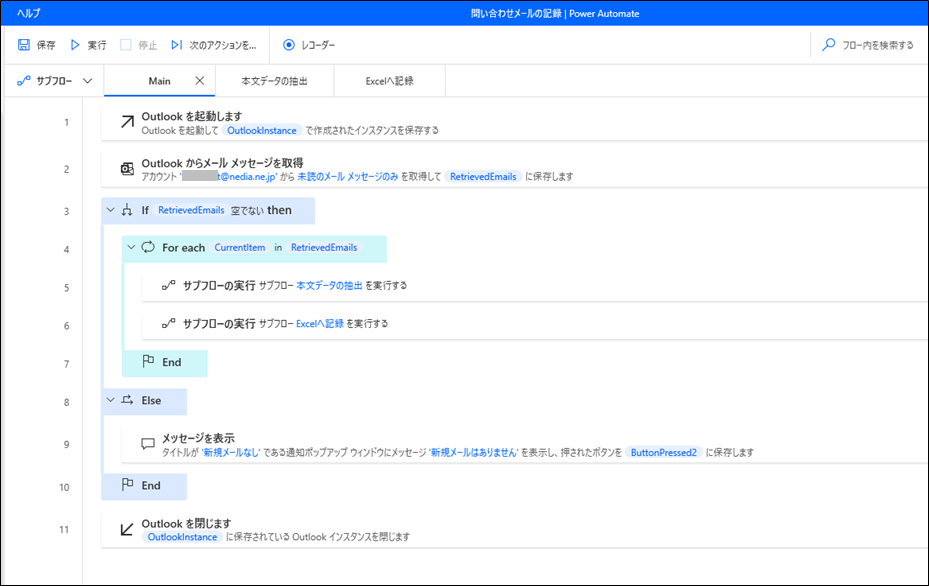Screen dimensions: 929x586
Task: Click the OutlookInstance variable in step 11
Action: point(182,537)
